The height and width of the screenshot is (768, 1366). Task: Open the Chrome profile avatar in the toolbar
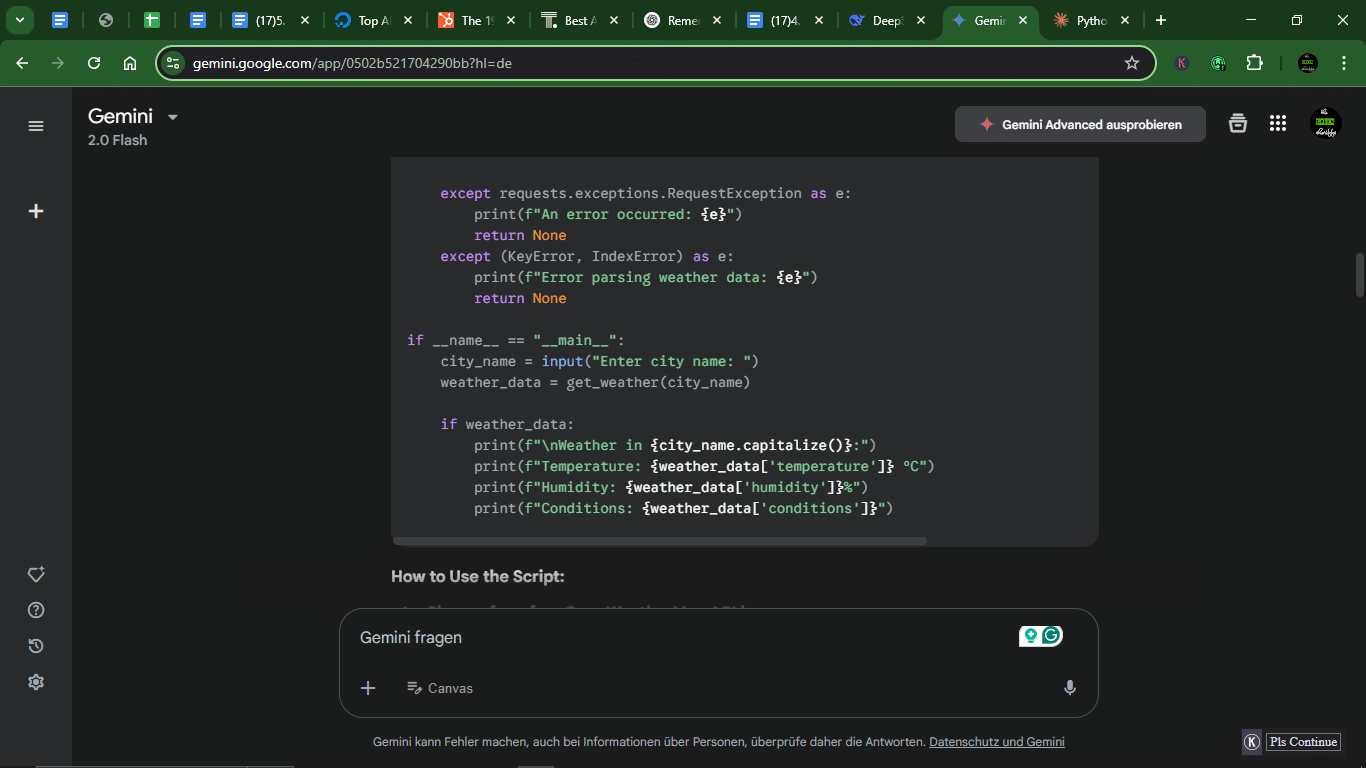(1307, 63)
